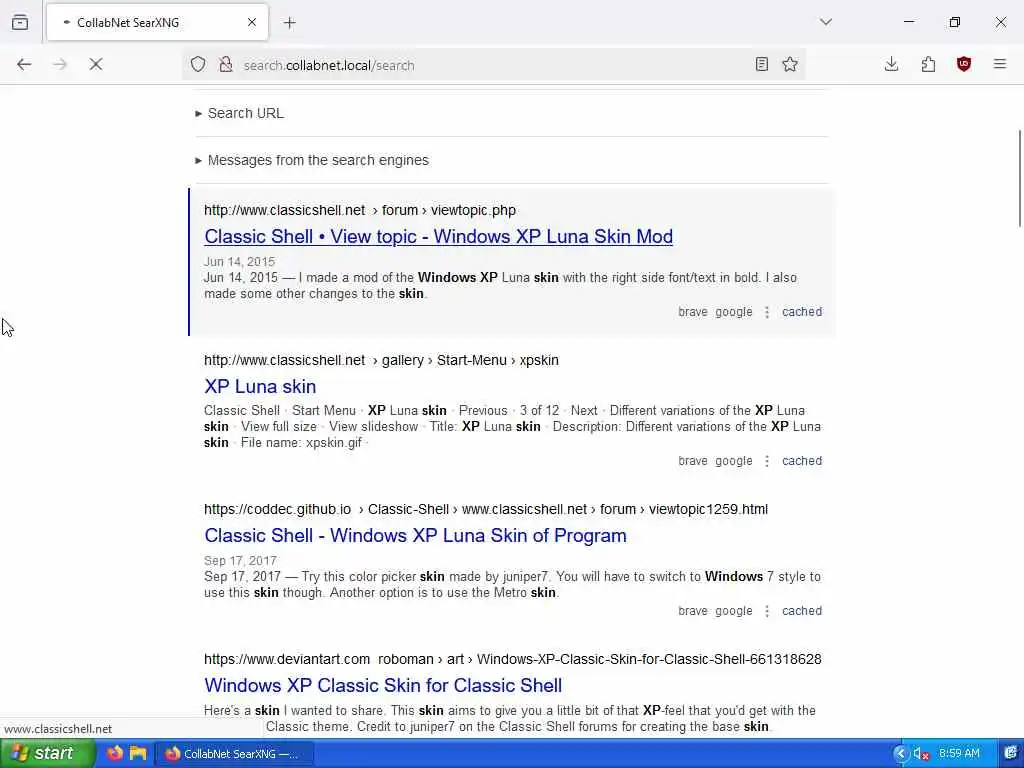1024x768 pixels.
Task: Click the page vertical scrollbar thumb
Action: click(1019, 178)
